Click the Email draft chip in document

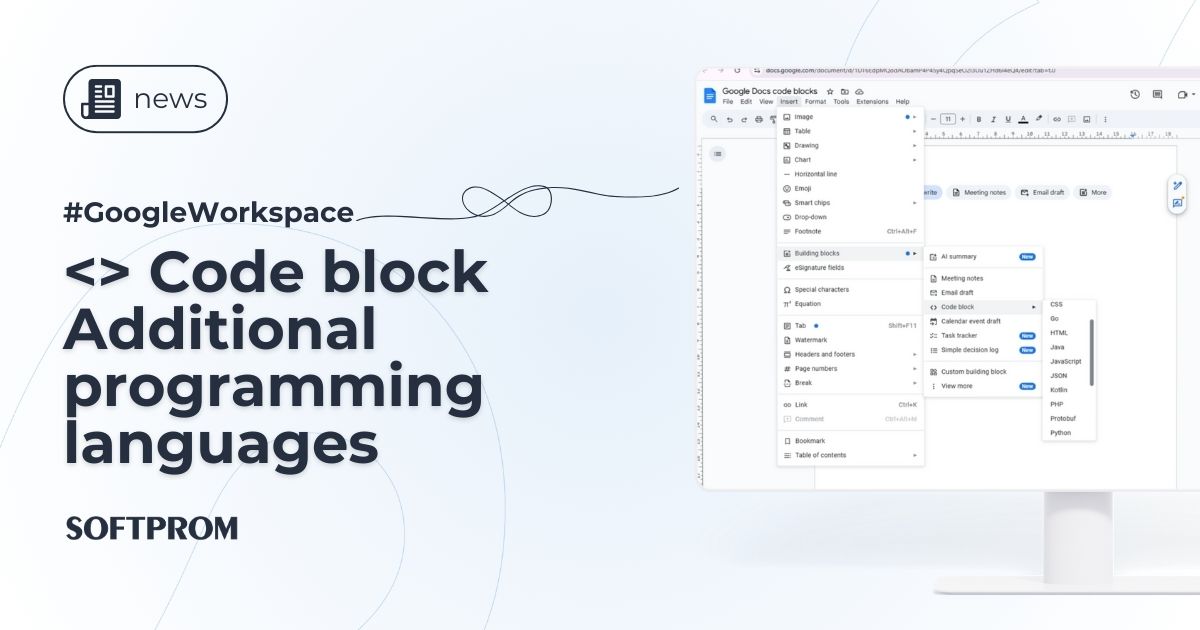[x=1042, y=192]
